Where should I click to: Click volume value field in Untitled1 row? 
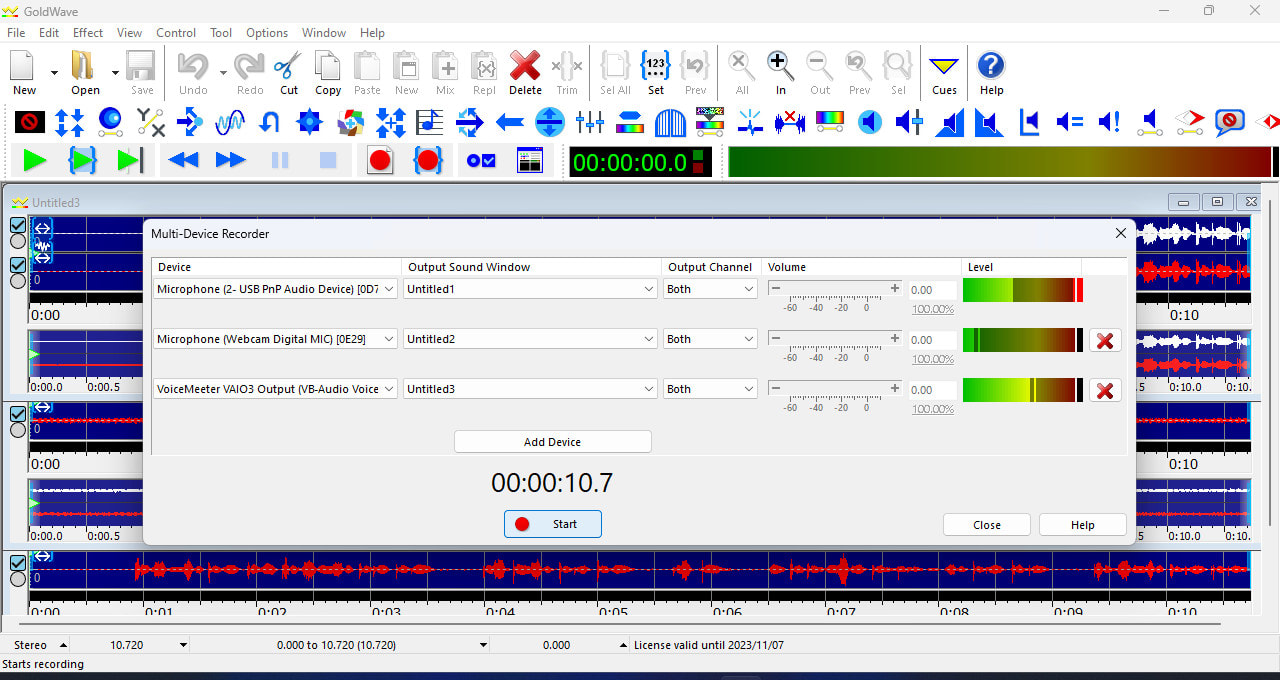pyautogui.click(x=932, y=290)
